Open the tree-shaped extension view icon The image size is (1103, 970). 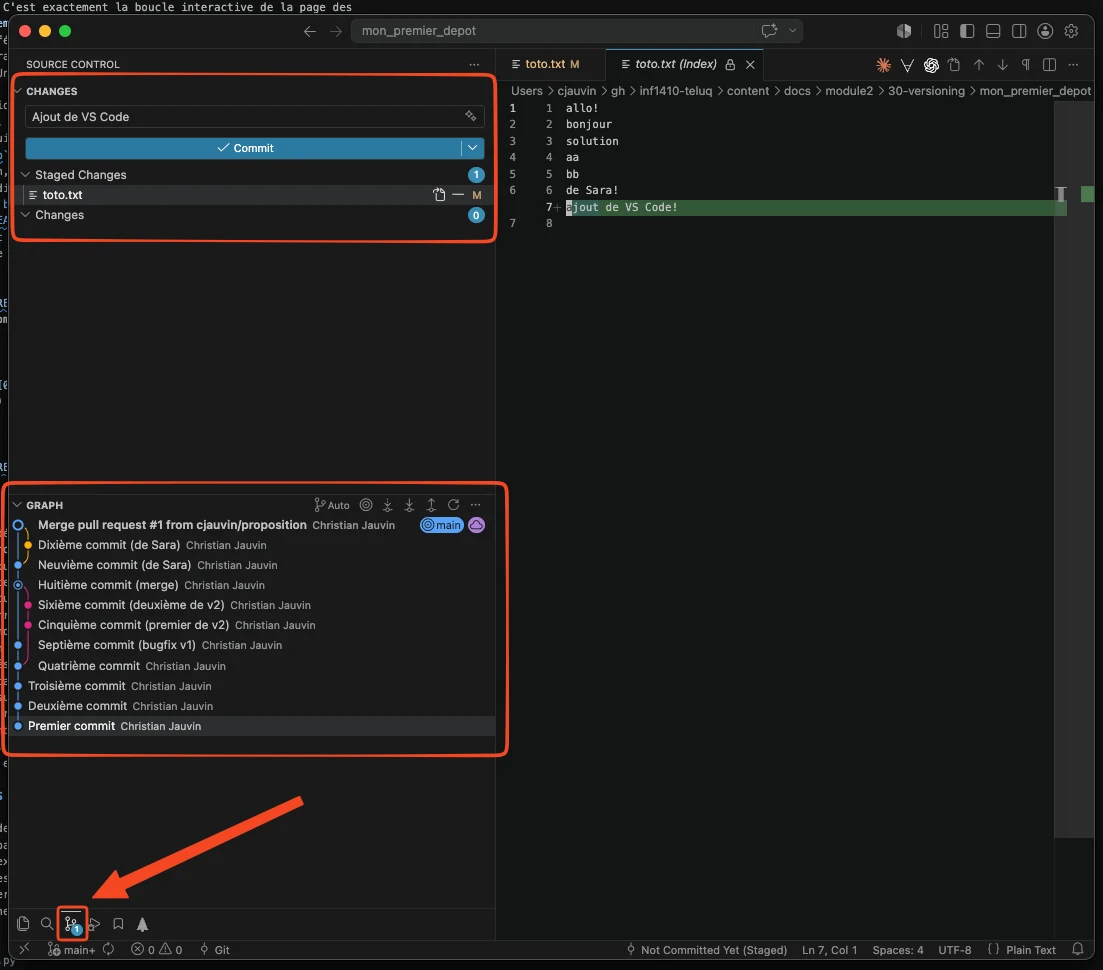[x=142, y=924]
